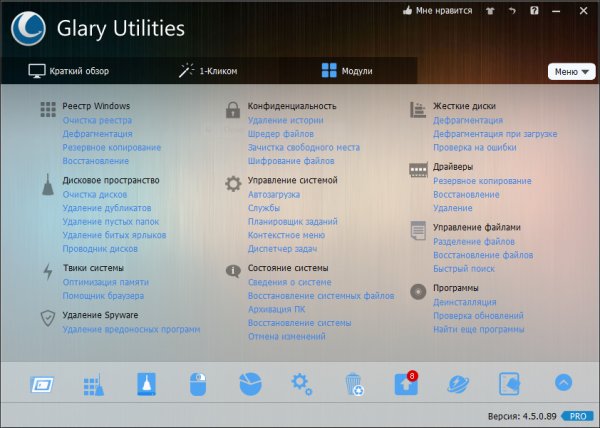This screenshot has width=600, height=428.
Task: Click the Glary Utilities moon logo
Action: pos(28,29)
